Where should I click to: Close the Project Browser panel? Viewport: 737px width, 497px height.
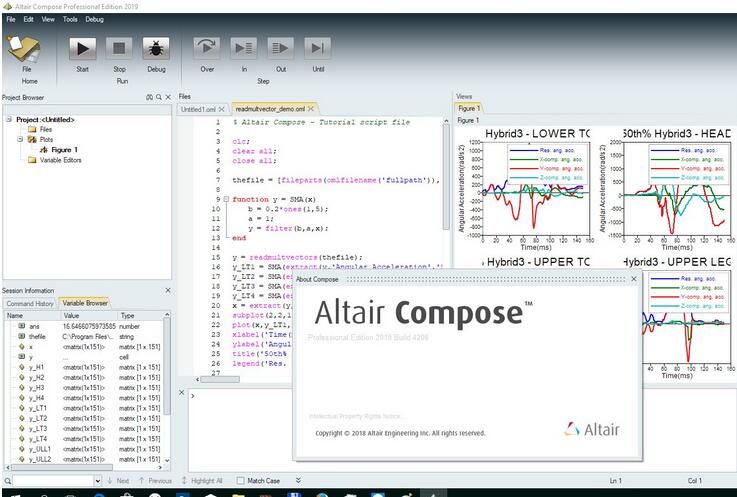[x=168, y=97]
